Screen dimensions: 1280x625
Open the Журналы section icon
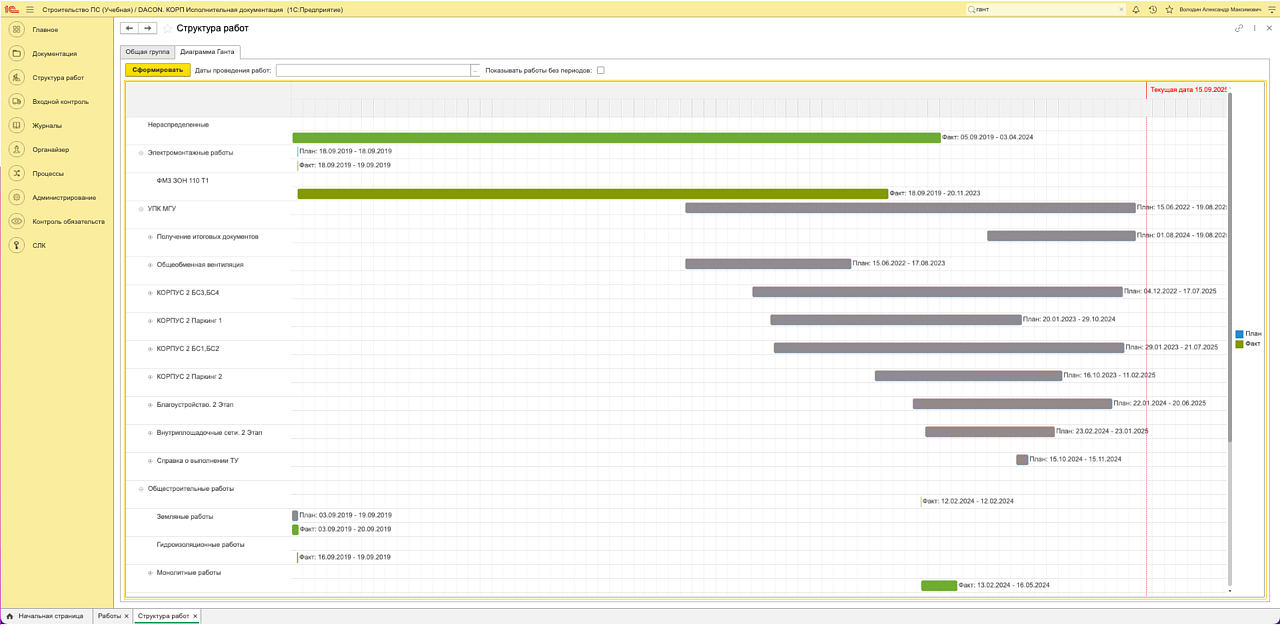click(16, 126)
